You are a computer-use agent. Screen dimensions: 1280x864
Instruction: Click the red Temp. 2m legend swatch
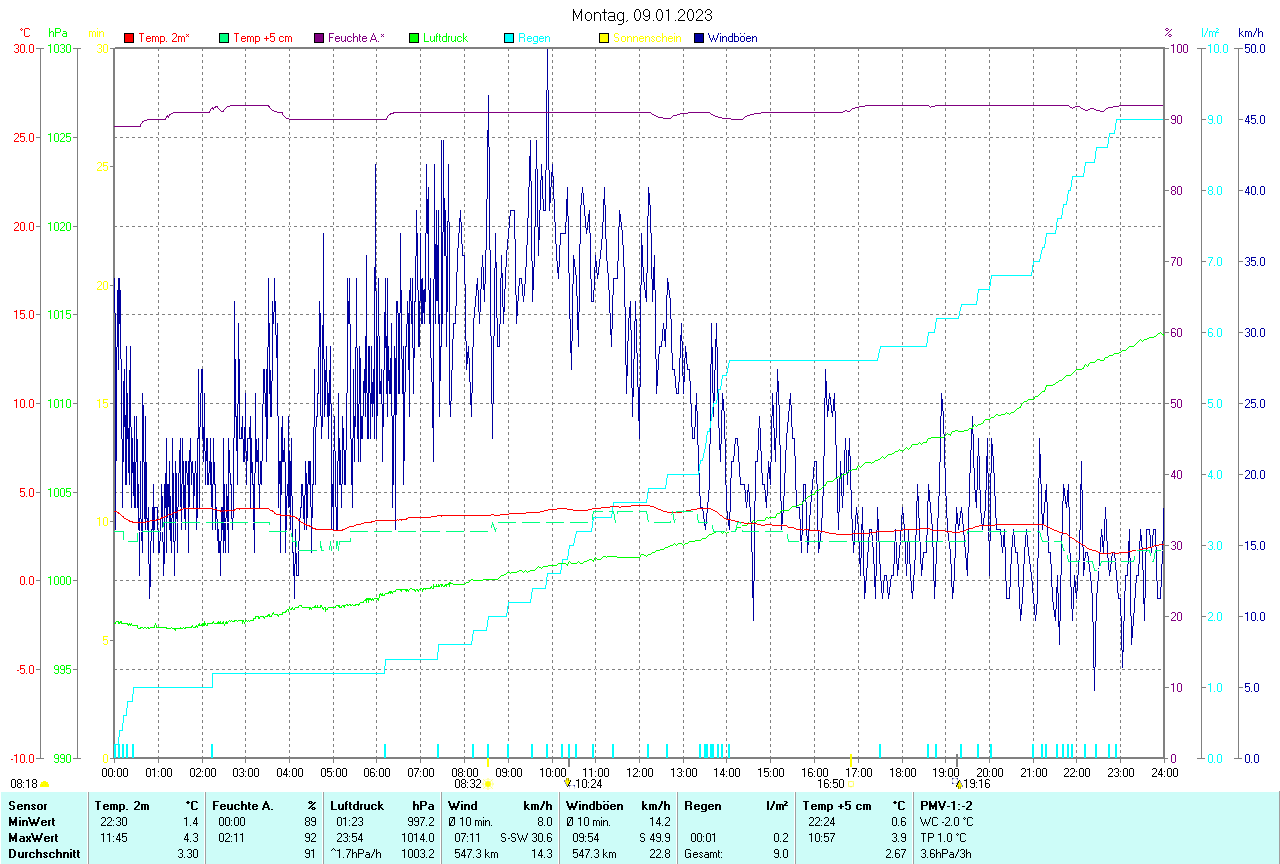[128, 38]
